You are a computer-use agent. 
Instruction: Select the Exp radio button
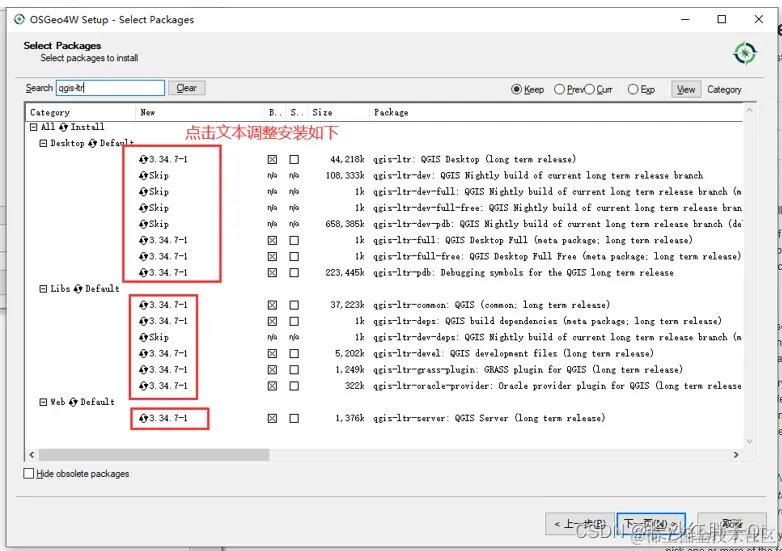click(633, 89)
